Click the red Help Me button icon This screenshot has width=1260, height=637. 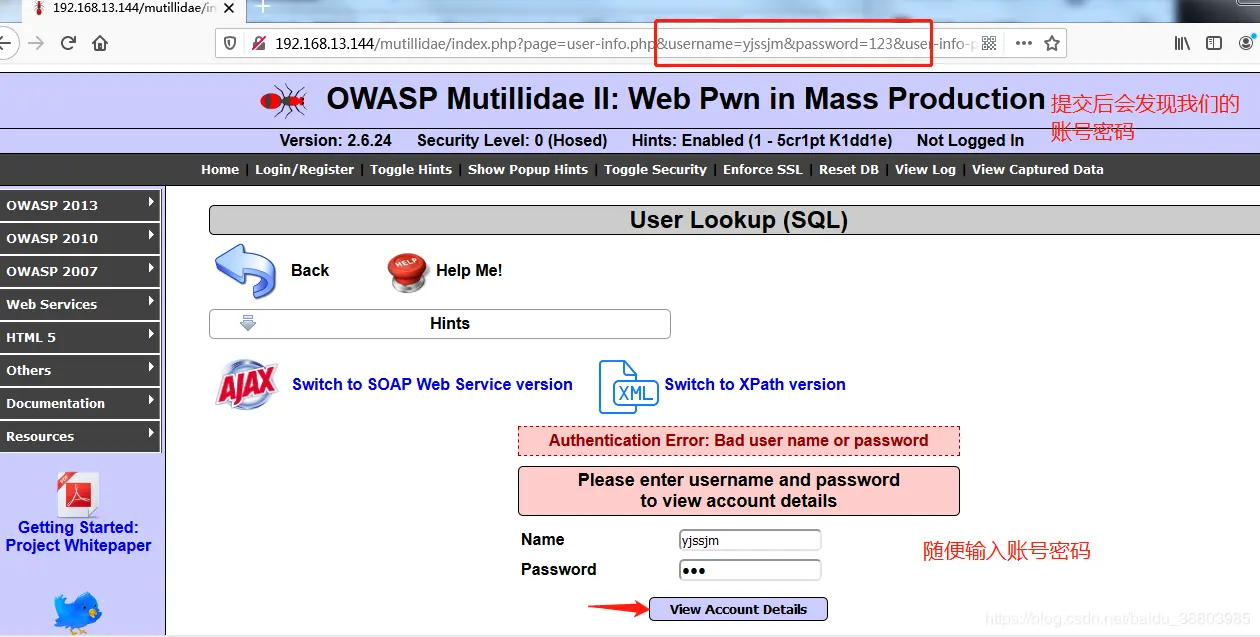pyautogui.click(x=407, y=271)
